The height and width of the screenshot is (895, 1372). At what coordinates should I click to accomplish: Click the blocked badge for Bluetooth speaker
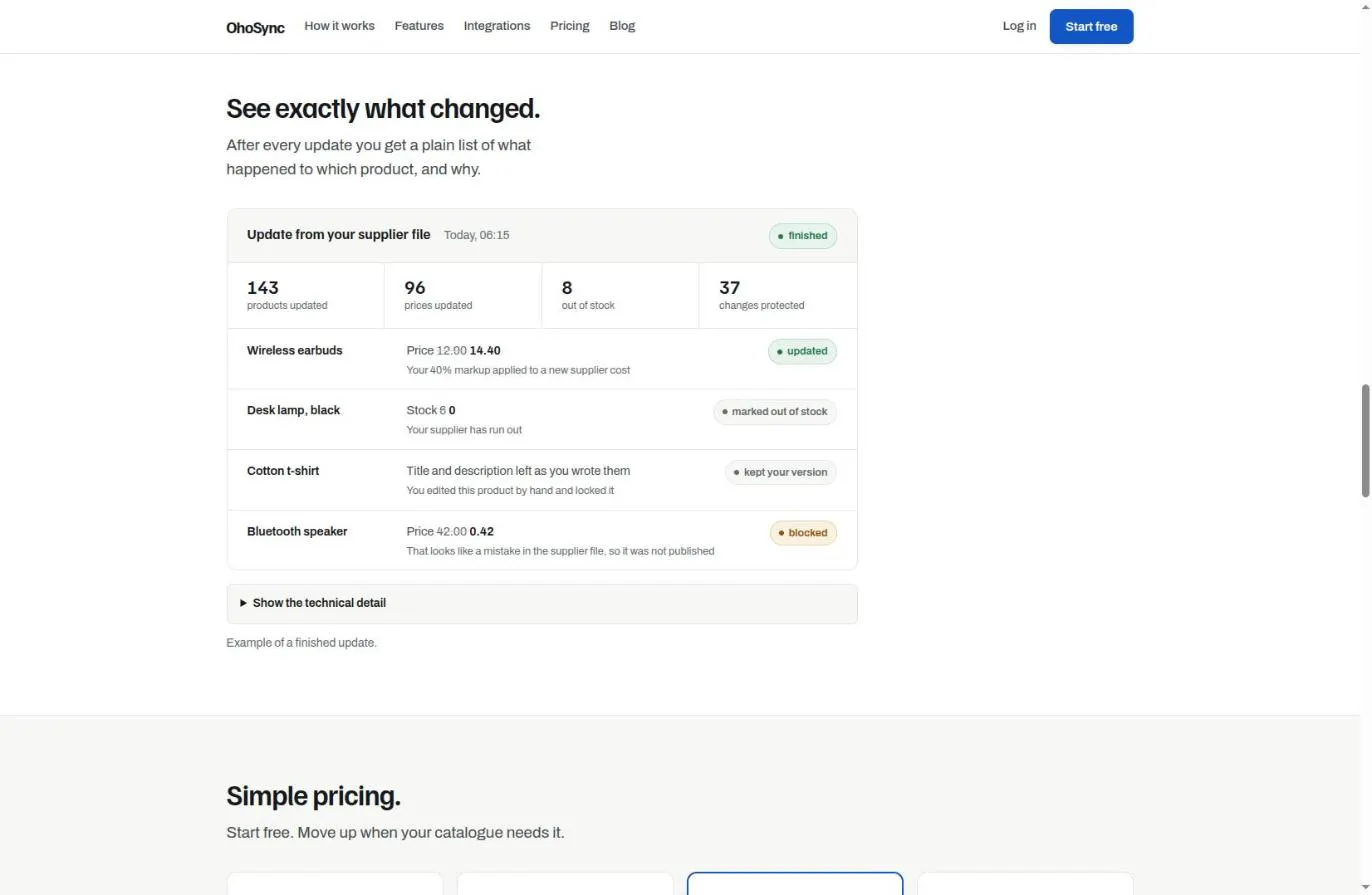click(x=803, y=533)
